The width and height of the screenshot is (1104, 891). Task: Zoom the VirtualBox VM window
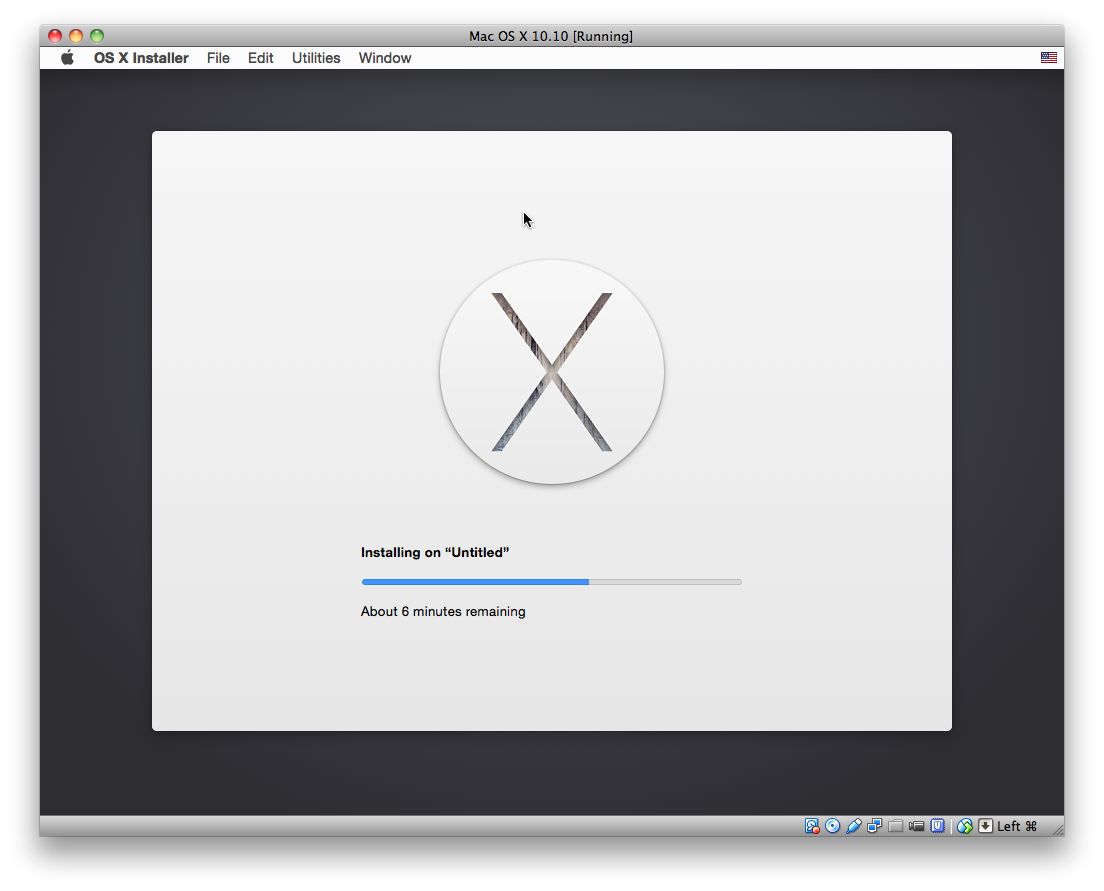point(97,36)
